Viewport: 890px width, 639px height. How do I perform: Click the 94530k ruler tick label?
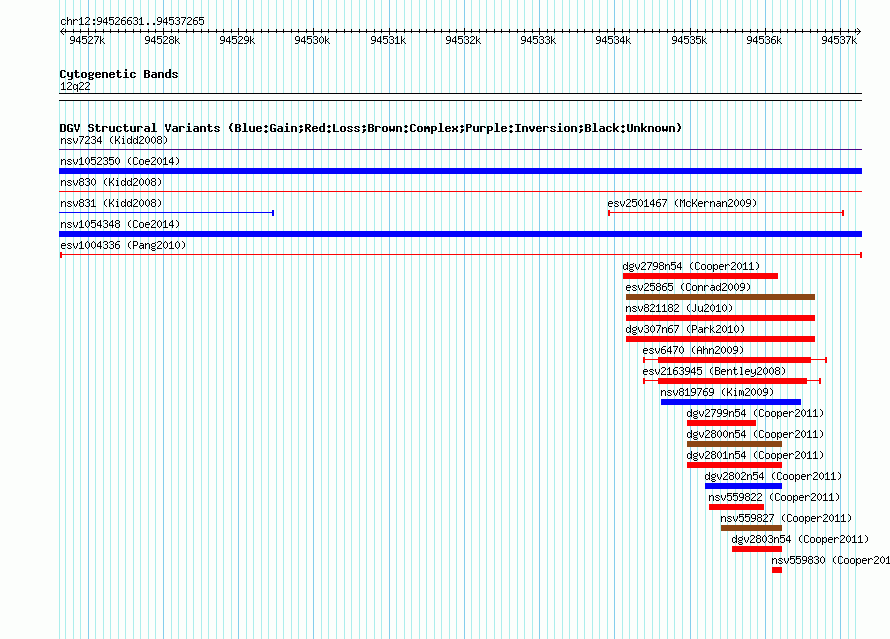(x=312, y=40)
